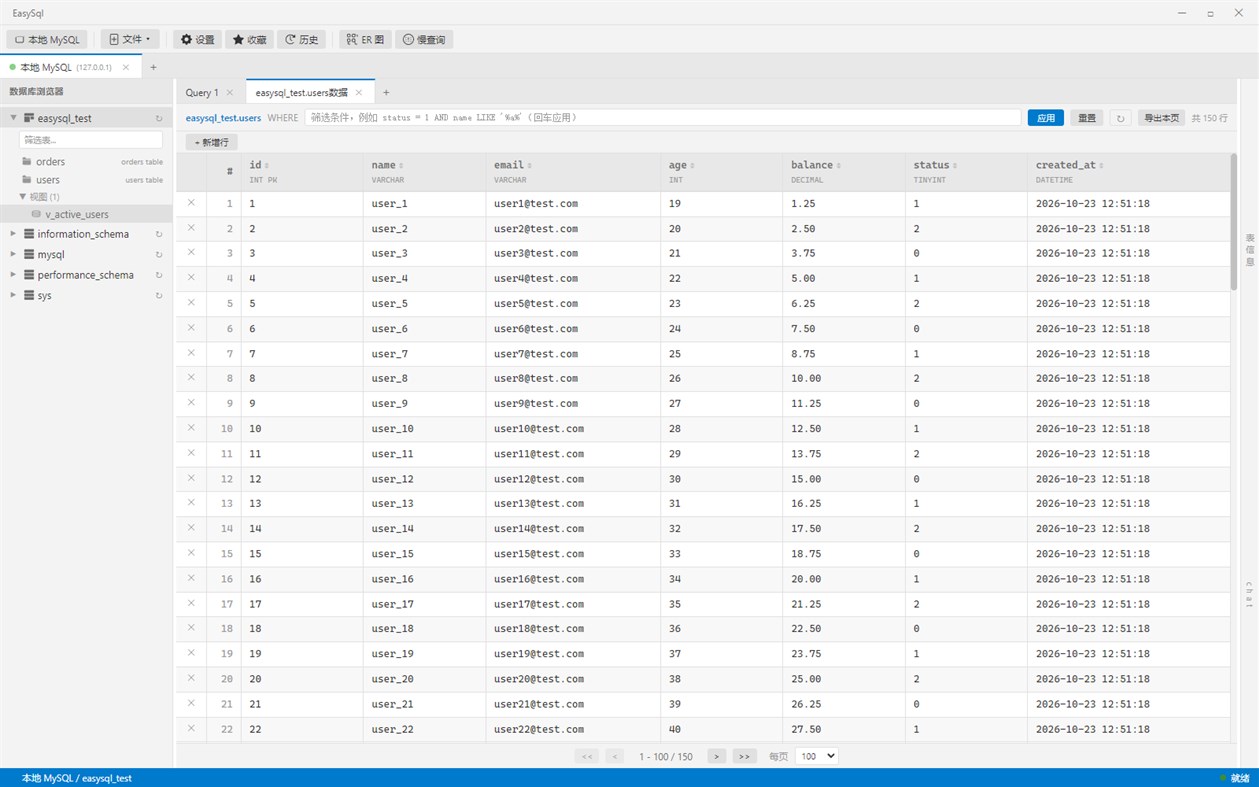Add a row with 新增行

coord(211,142)
